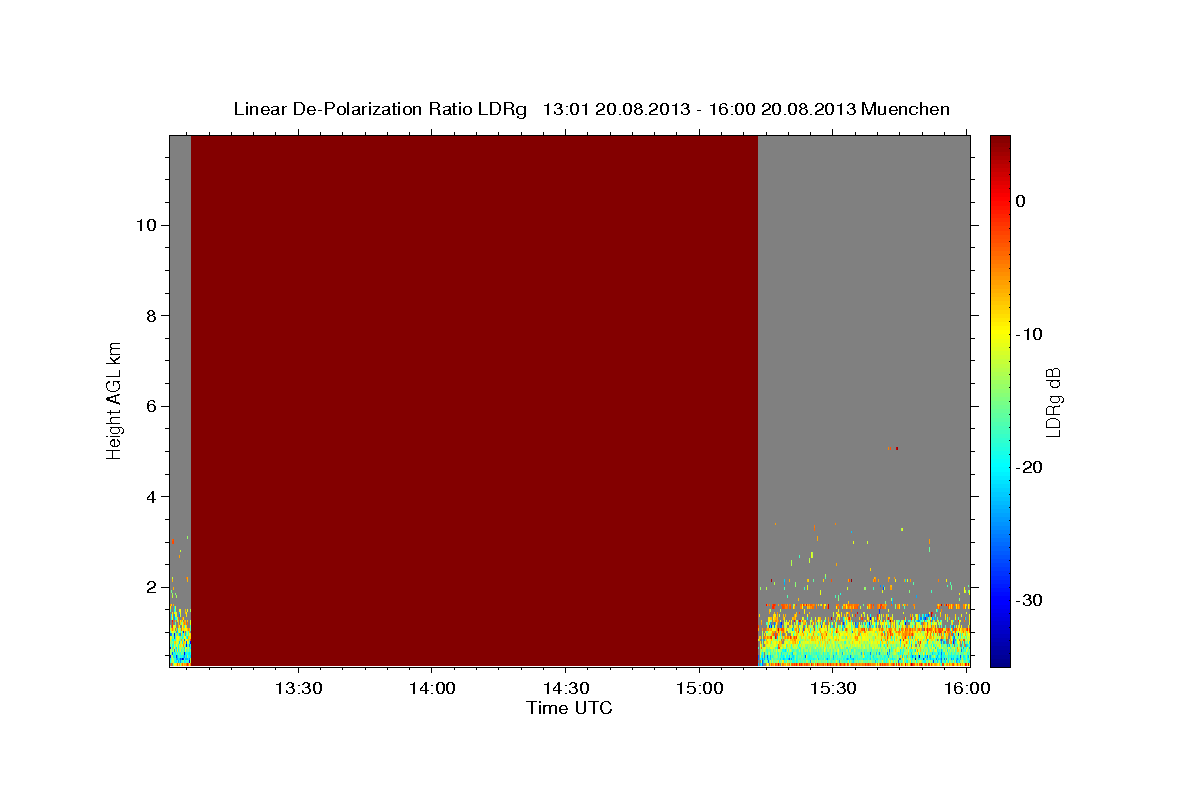Click the 'Time UTC' axis label

(569, 708)
